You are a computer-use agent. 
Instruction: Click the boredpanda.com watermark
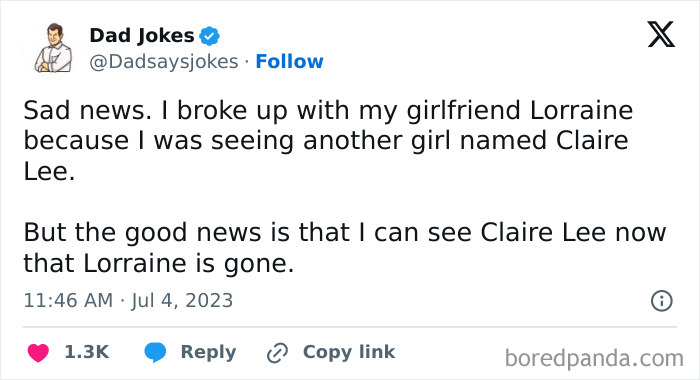click(x=594, y=359)
